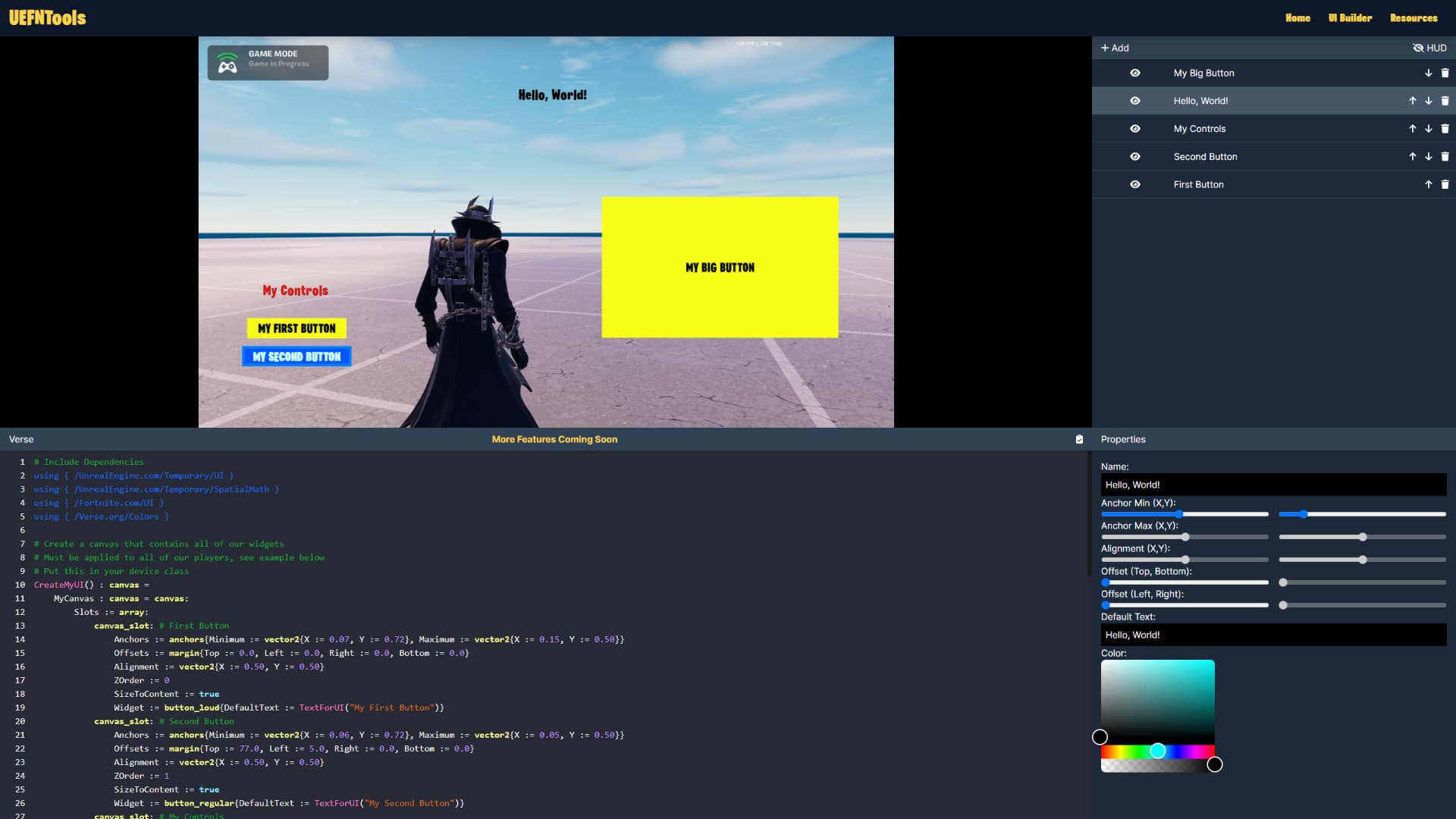Image resolution: width=1456 pixels, height=819 pixels.
Task: Click the Default Text input field
Action: click(x=1272, y=635)
